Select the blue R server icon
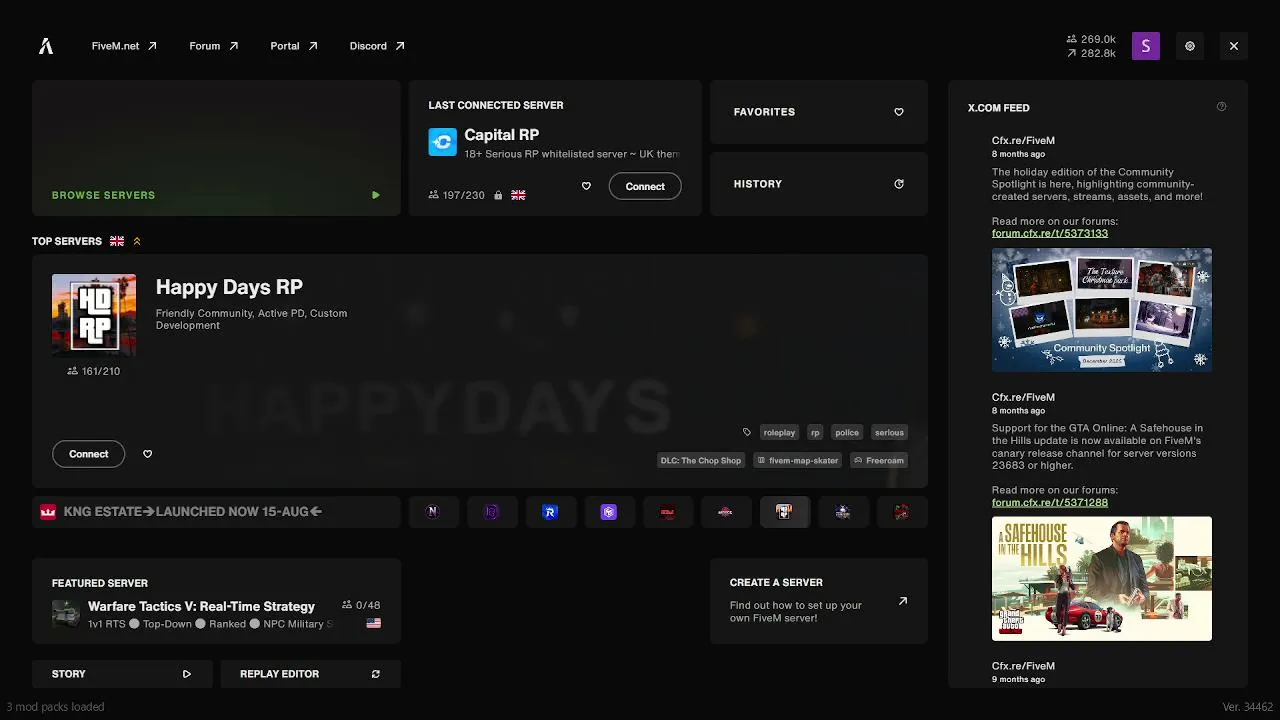Viewport: 1280px width, 720px height. tap(550, 512)
